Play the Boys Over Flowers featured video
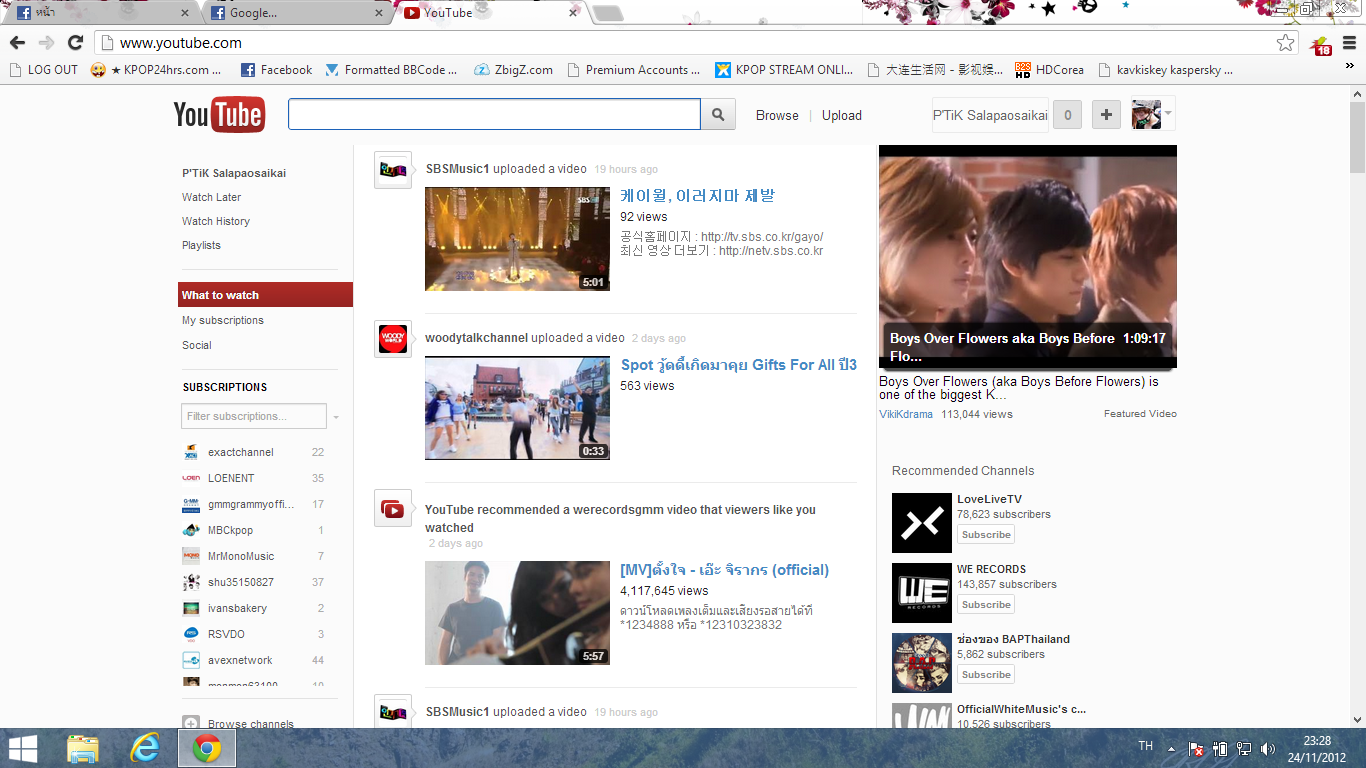Image resolution: width=1366 pixels, height=768 pixels. tap(1028, 257)
